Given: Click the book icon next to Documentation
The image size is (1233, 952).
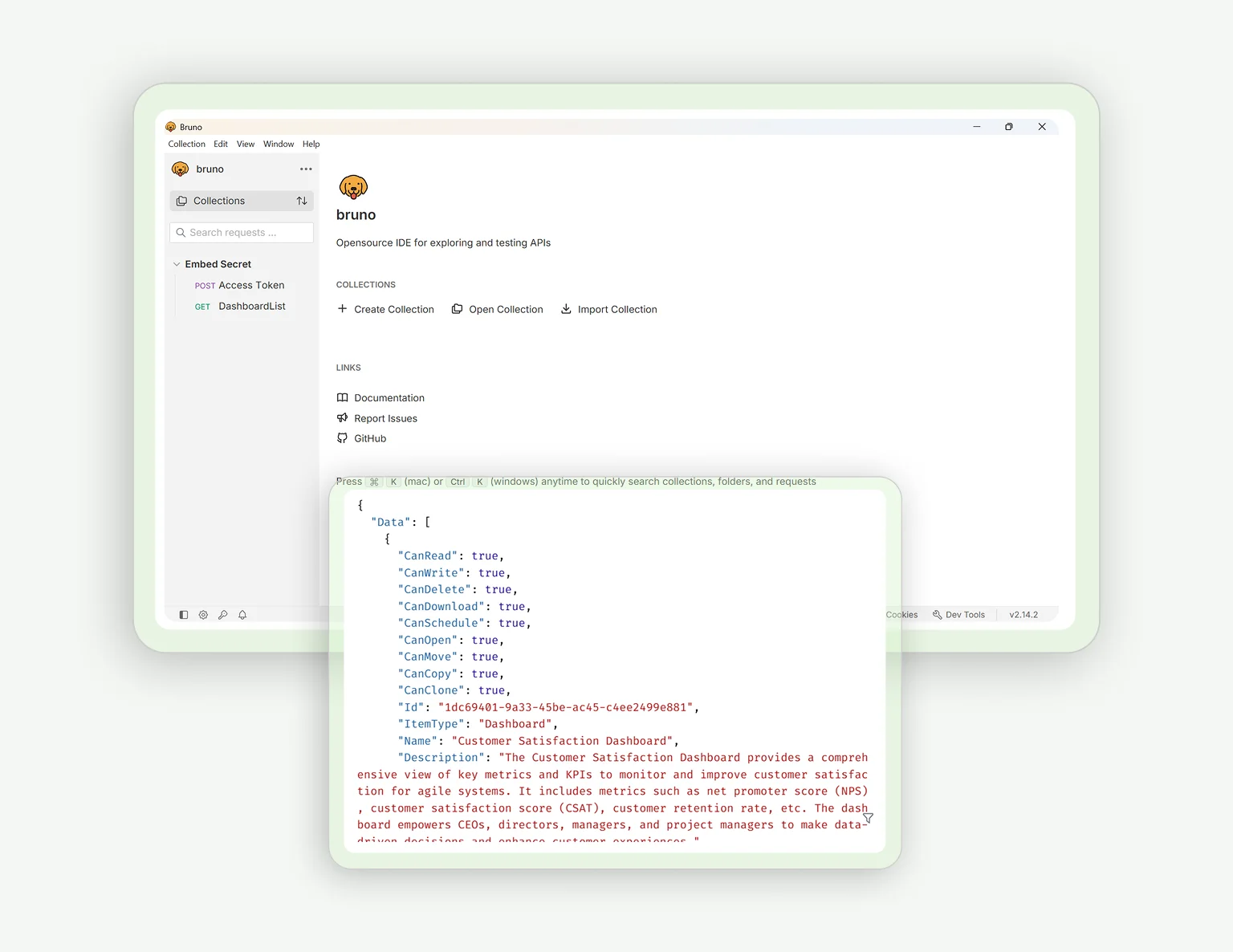Looking at the screenshot, I should pos(343,397).
